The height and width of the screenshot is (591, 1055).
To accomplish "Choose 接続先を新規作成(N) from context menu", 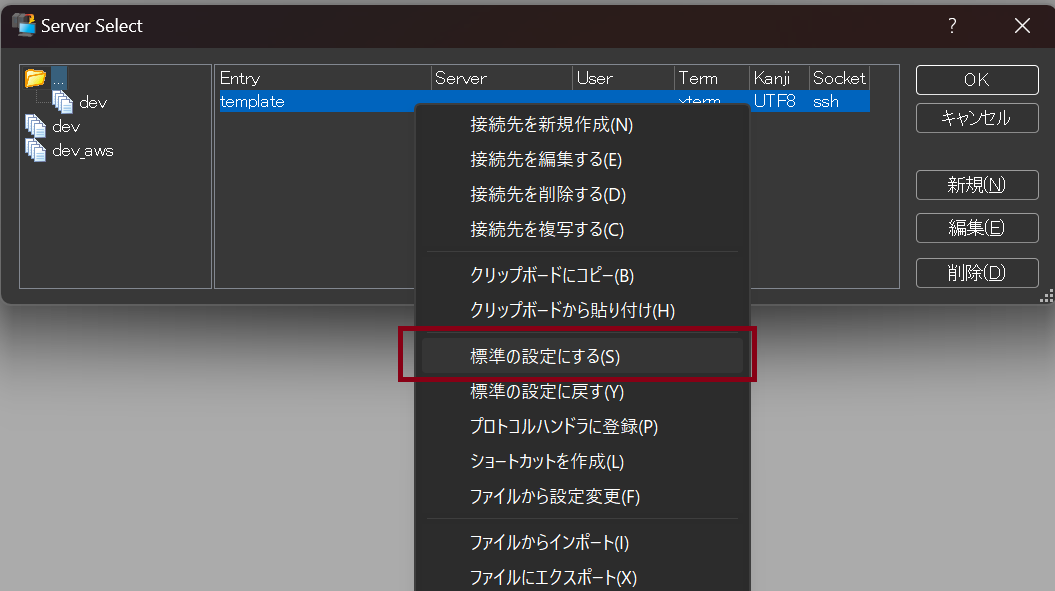I will click(x=551, y=125).
